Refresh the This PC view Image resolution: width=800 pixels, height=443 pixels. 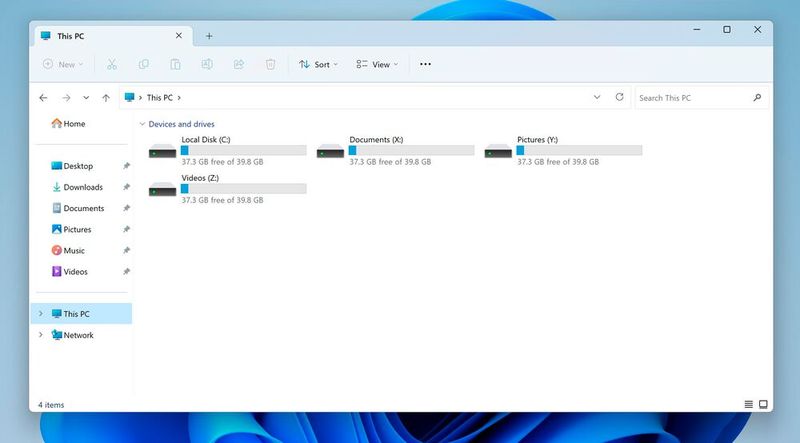coord(619,97)
